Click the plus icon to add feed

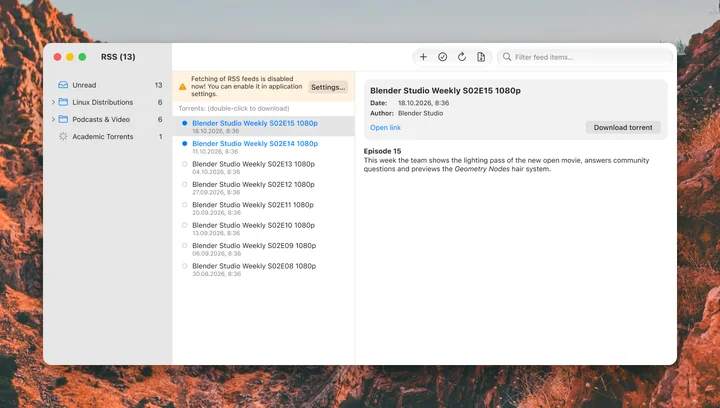pyautogui.click(x=423, y=57)
